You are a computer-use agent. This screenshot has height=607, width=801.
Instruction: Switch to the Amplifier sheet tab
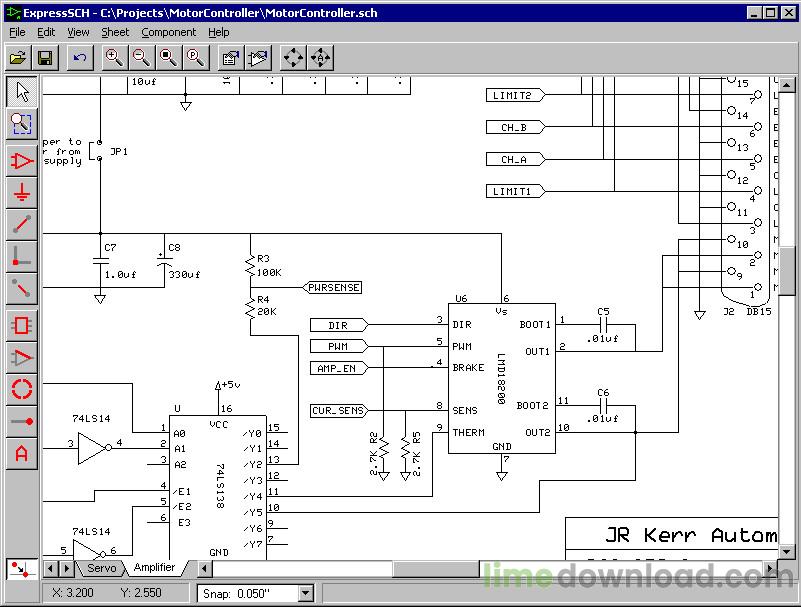(x=154, y=568)
